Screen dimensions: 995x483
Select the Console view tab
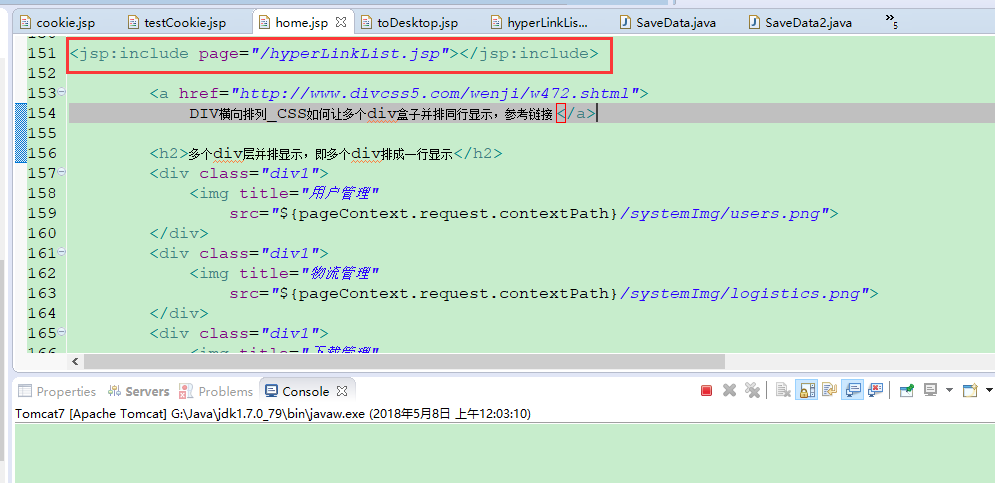305,392
